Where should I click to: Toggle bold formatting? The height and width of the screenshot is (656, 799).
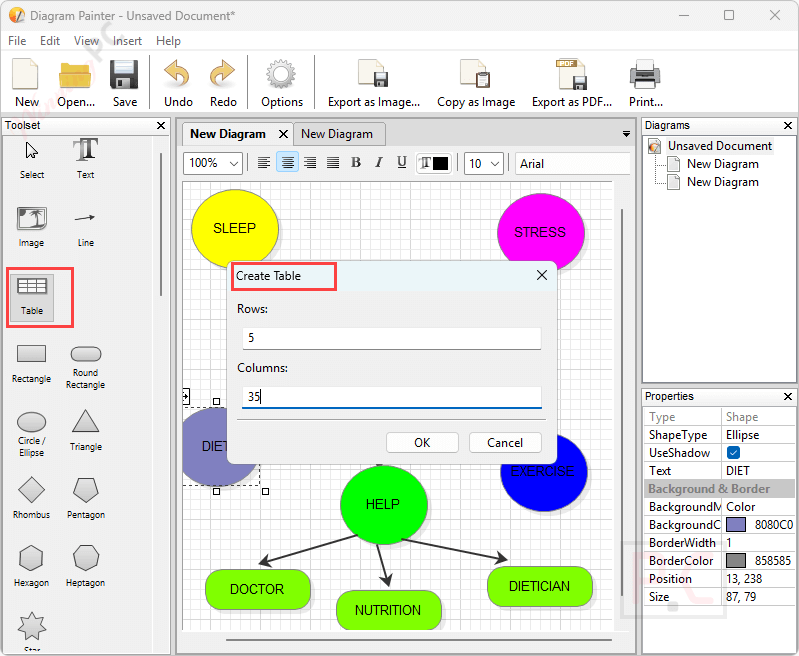(x=356, y=163)
